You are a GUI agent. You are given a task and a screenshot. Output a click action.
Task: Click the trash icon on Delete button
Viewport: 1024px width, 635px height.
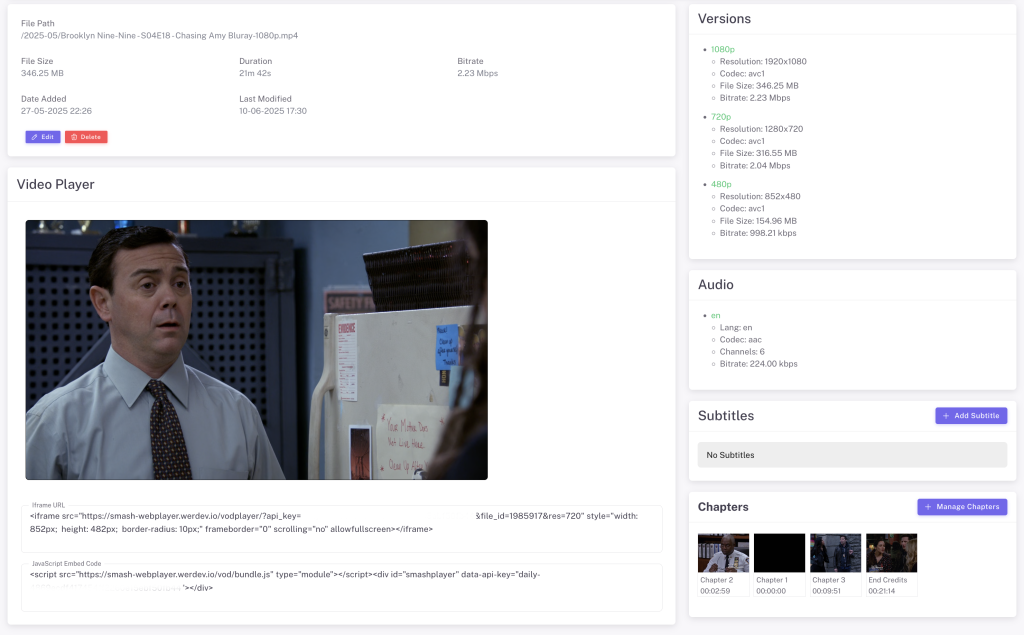tap(74, 137)
